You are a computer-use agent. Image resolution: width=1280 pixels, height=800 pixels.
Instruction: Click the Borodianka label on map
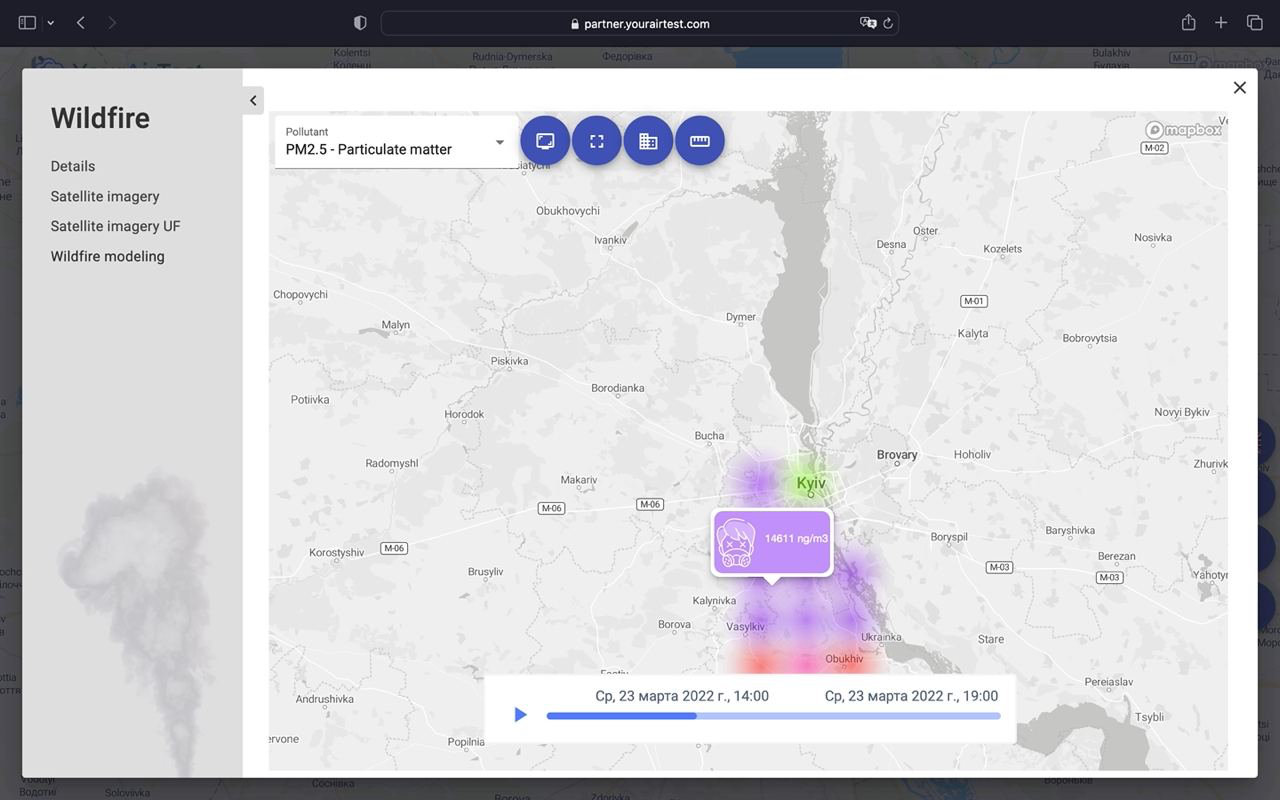tap(618, 388)
